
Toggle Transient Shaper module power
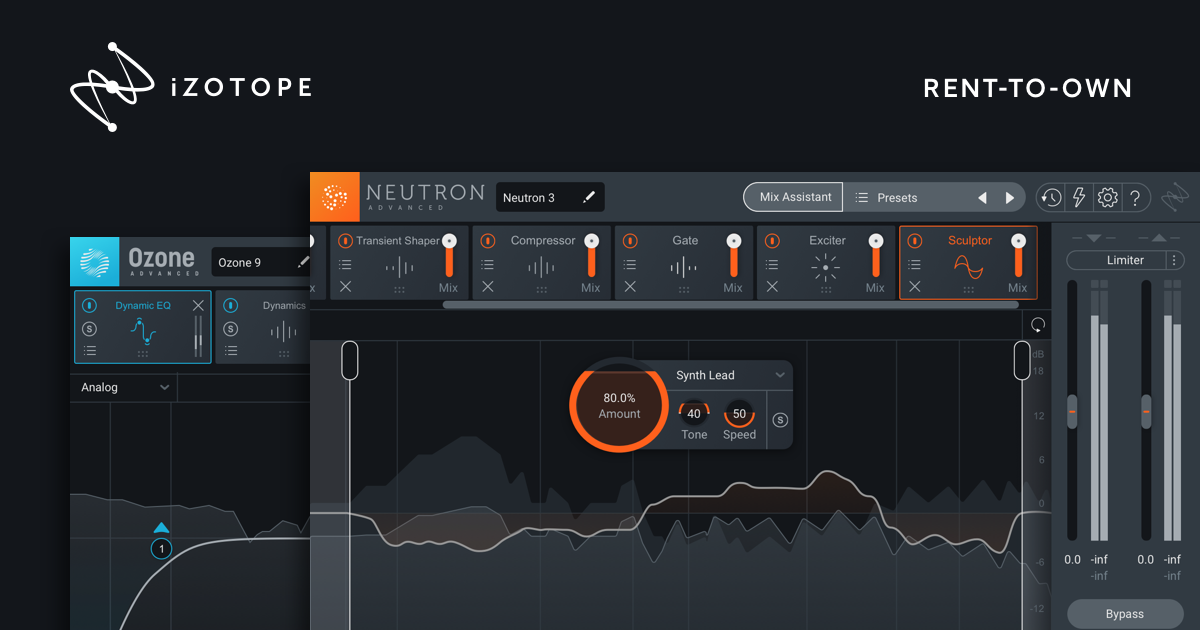tap(345, 241)
